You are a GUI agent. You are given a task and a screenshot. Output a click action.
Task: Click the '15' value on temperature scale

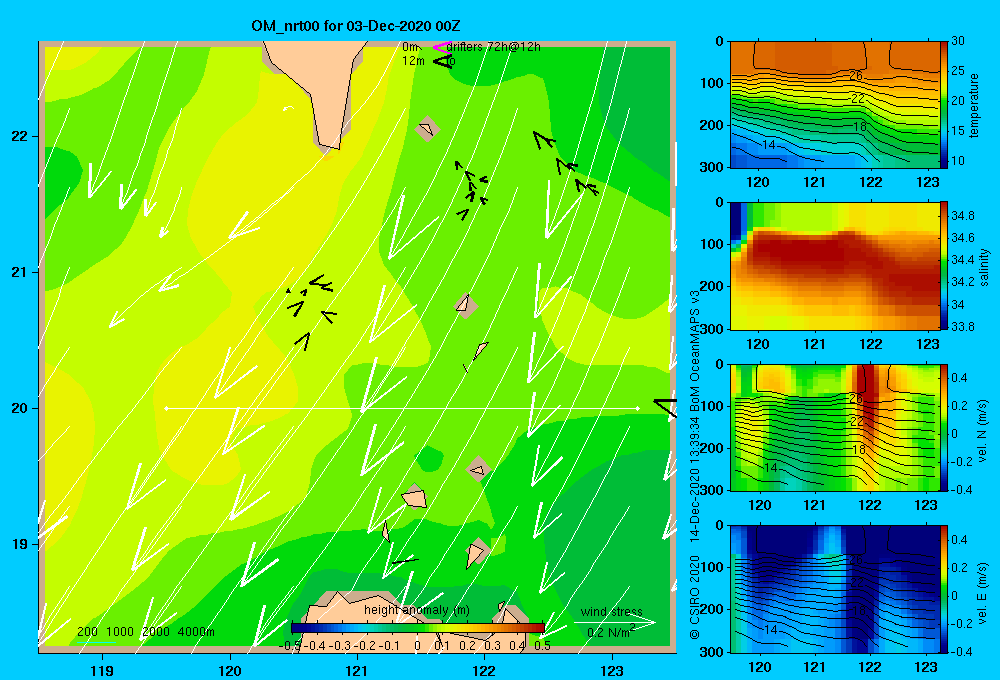957,131
